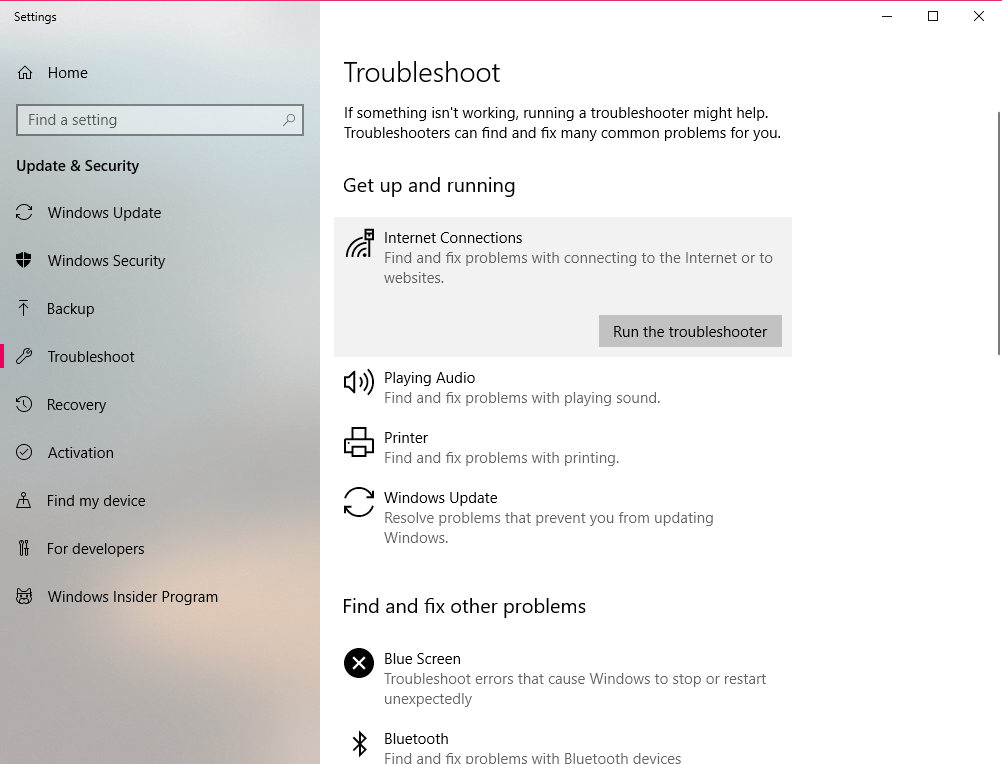
Task: Click the Home house icon
Action: (x=24, y=73)
